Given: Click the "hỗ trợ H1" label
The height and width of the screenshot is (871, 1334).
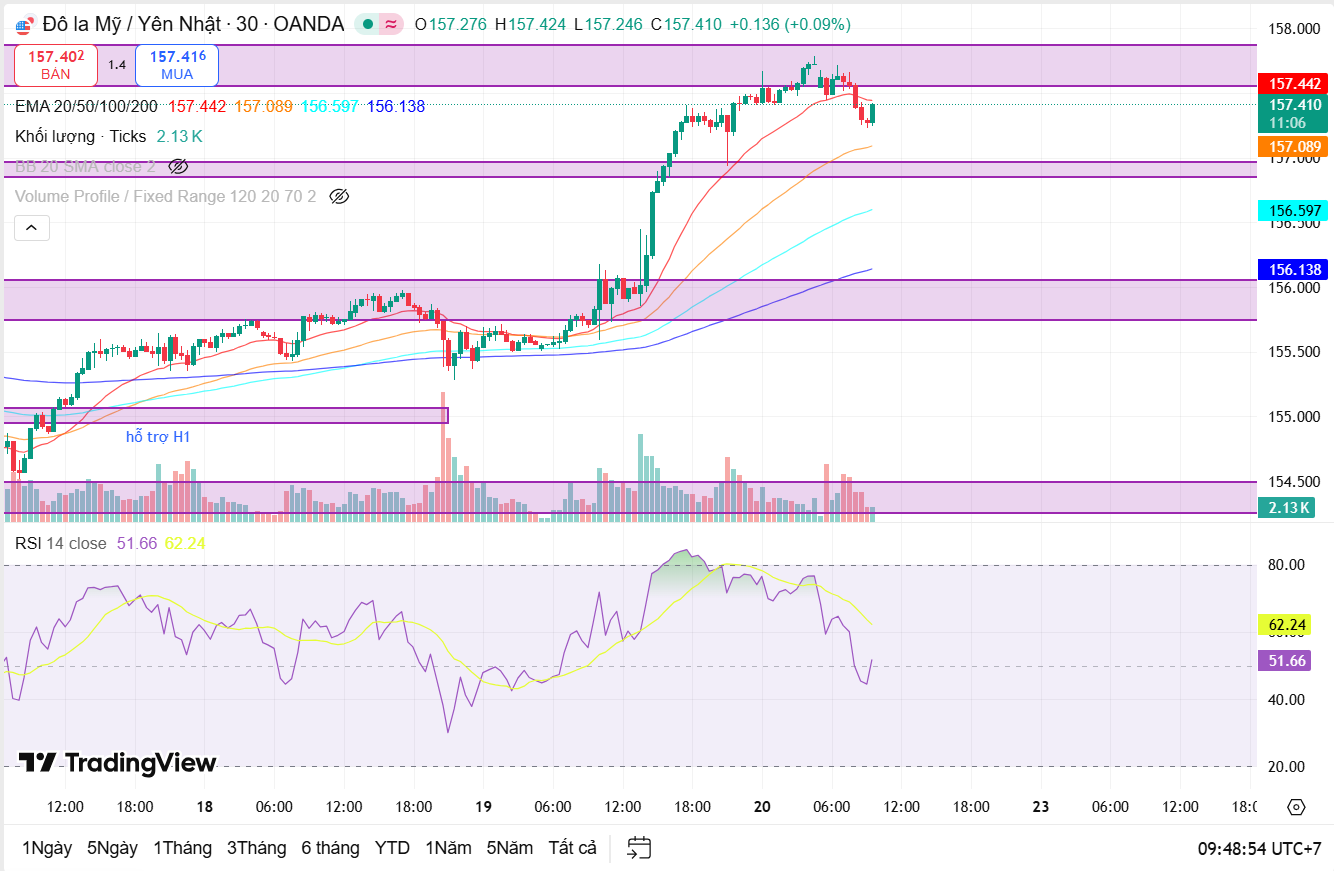Looking at the screenshot, I should [x=158, y=437].
